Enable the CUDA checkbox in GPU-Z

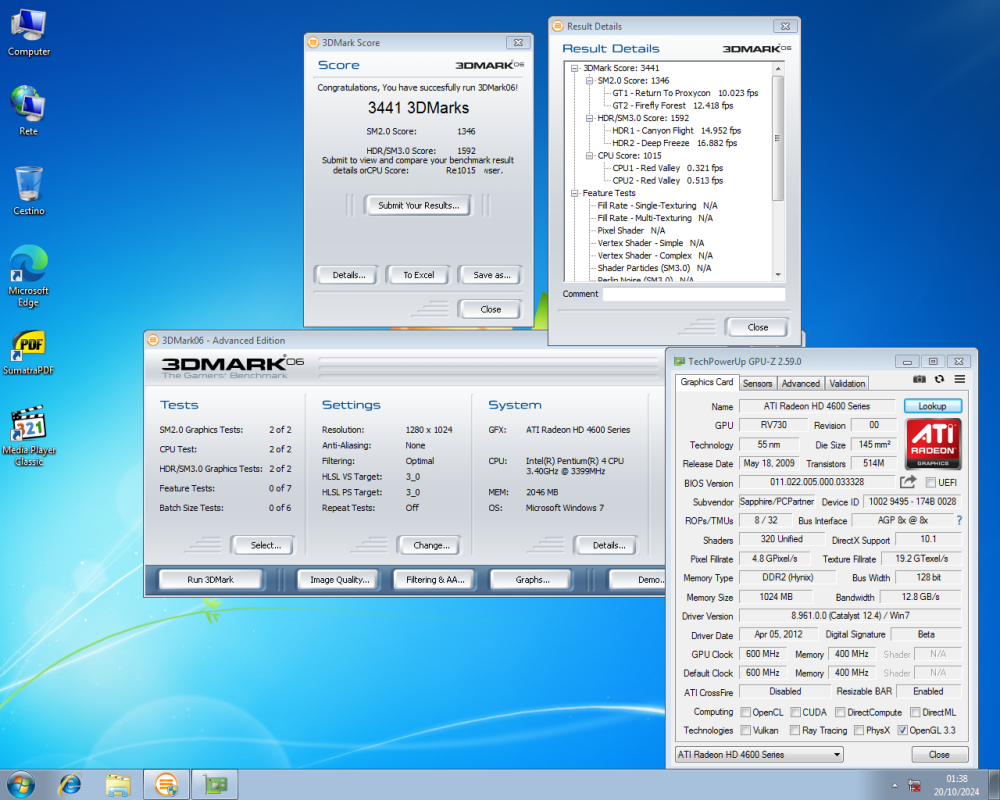click(x=797, y=712)
